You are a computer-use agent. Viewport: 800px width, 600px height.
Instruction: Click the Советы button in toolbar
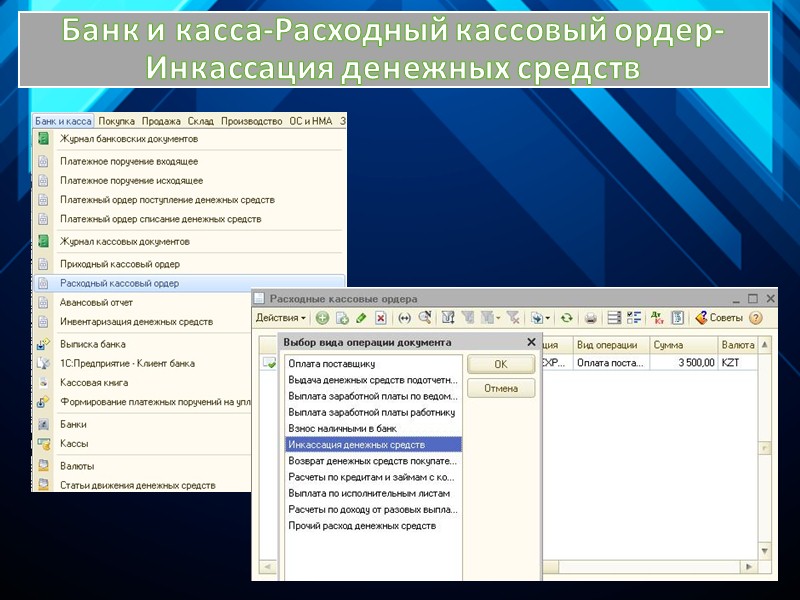tap(719, 318)
